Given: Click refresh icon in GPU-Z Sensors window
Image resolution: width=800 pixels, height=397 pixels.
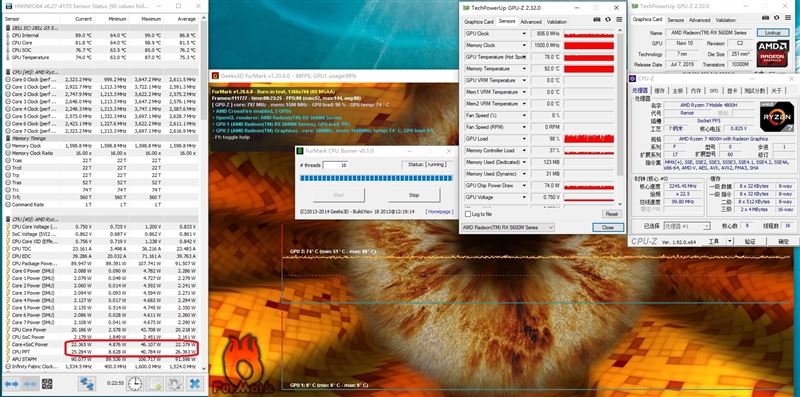Looking at the screenshot, I should (608, 20).
